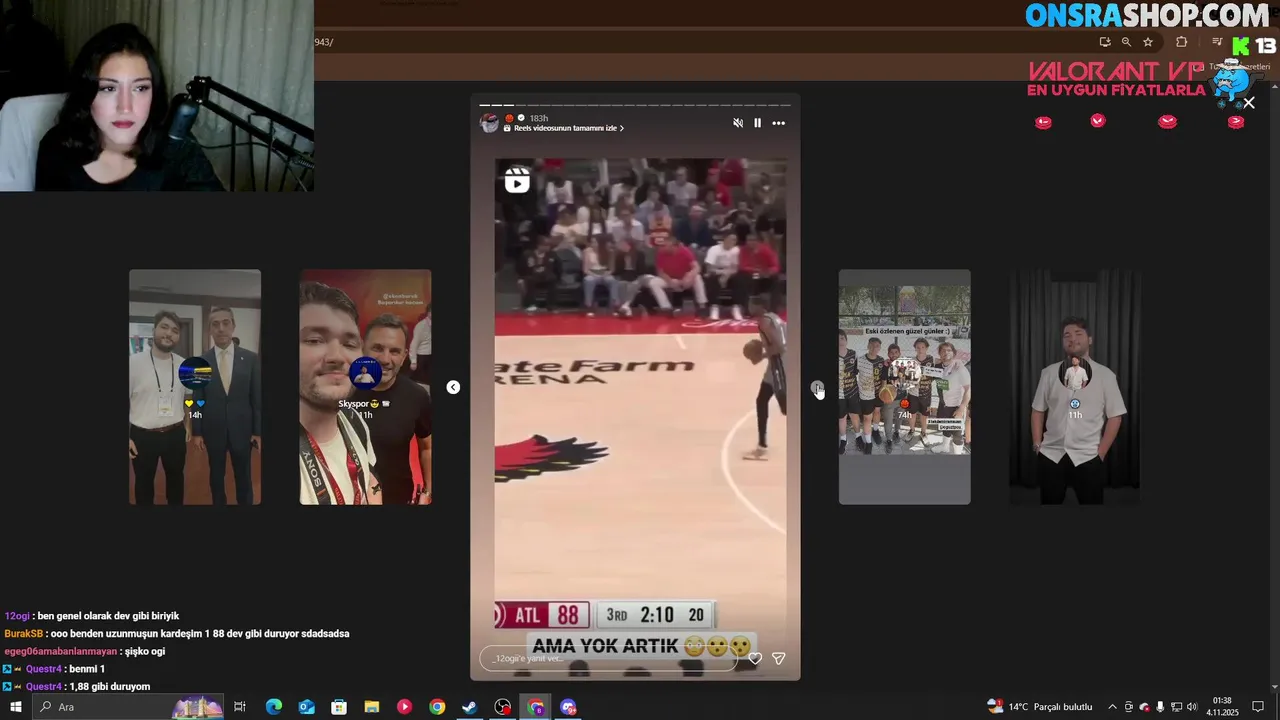1280x720 pixels.
Task: Open the volume speaker tray icon
Action: [x=1192, y=707]
